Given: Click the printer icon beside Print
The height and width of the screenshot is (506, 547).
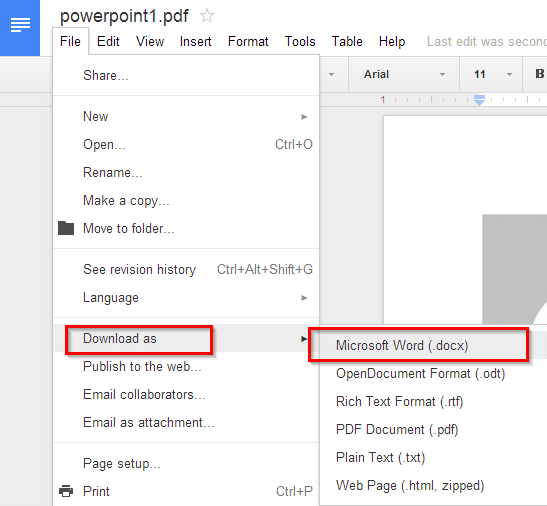Looking at the screenshot, I should 66,491.
